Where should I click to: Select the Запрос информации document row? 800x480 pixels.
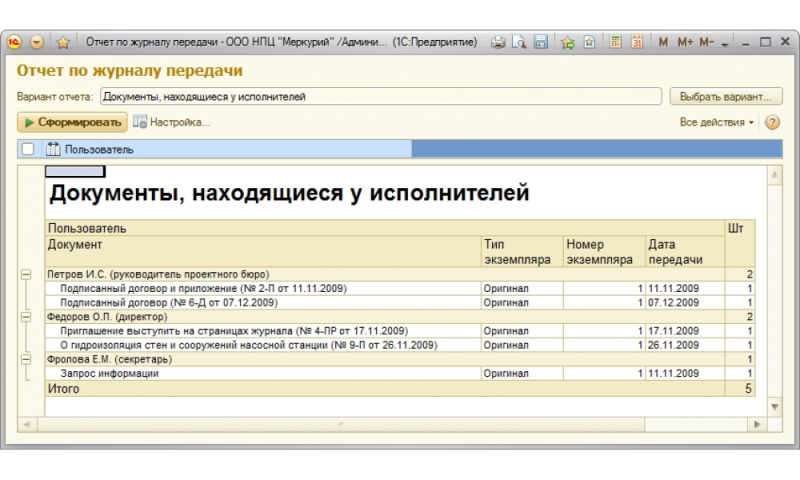(x=110, y=373)
